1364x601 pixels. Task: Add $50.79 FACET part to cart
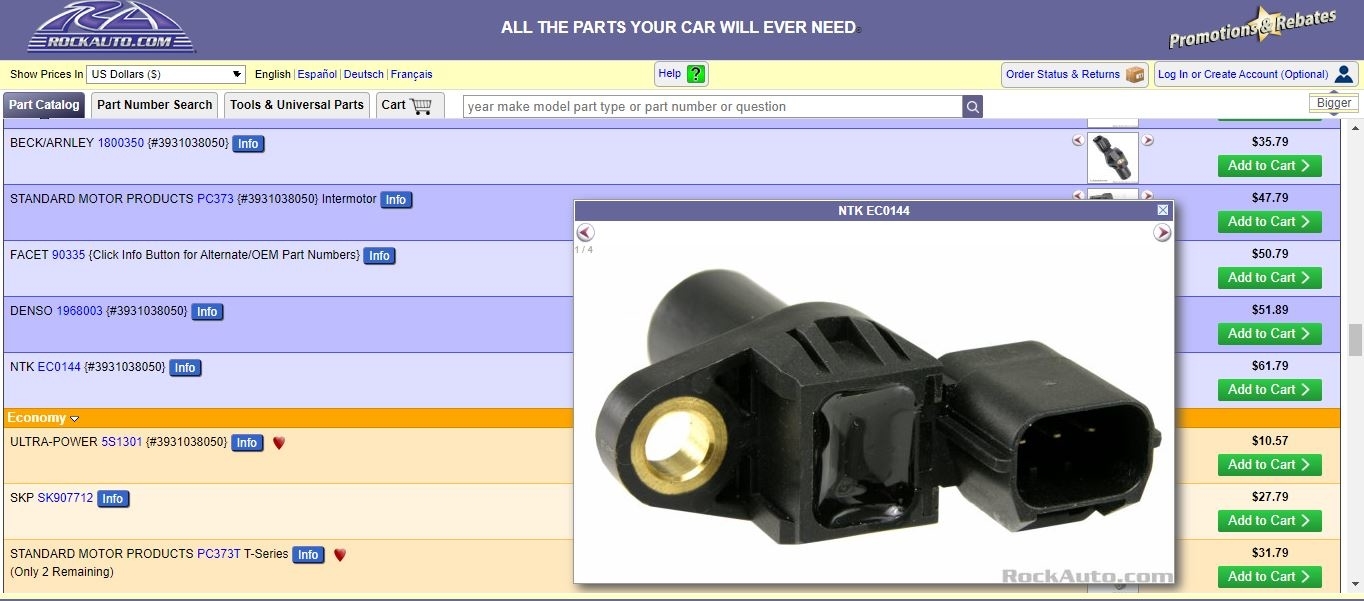[x=1270, y=278]
